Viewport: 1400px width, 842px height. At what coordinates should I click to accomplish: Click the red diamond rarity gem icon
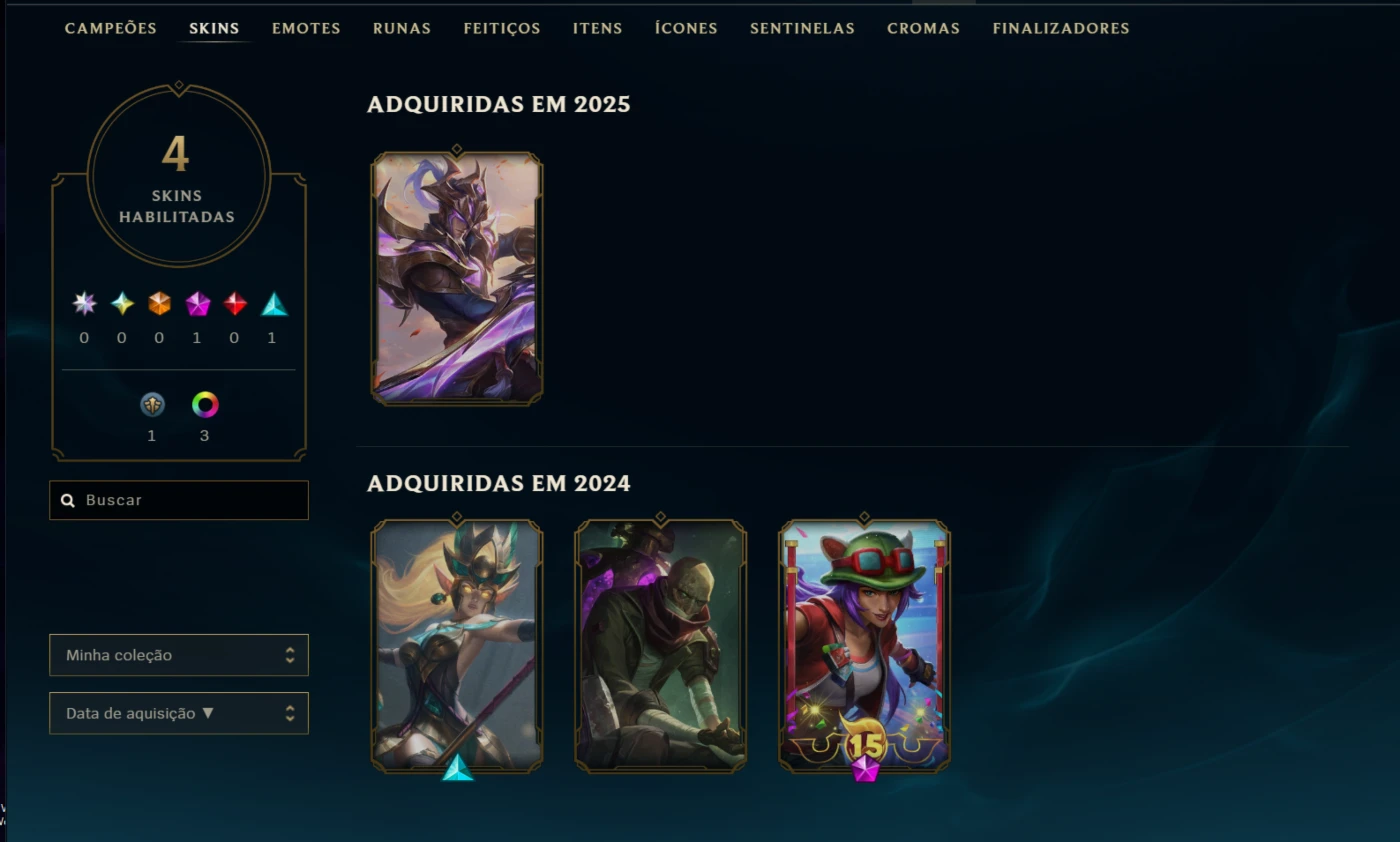point(235,304)
